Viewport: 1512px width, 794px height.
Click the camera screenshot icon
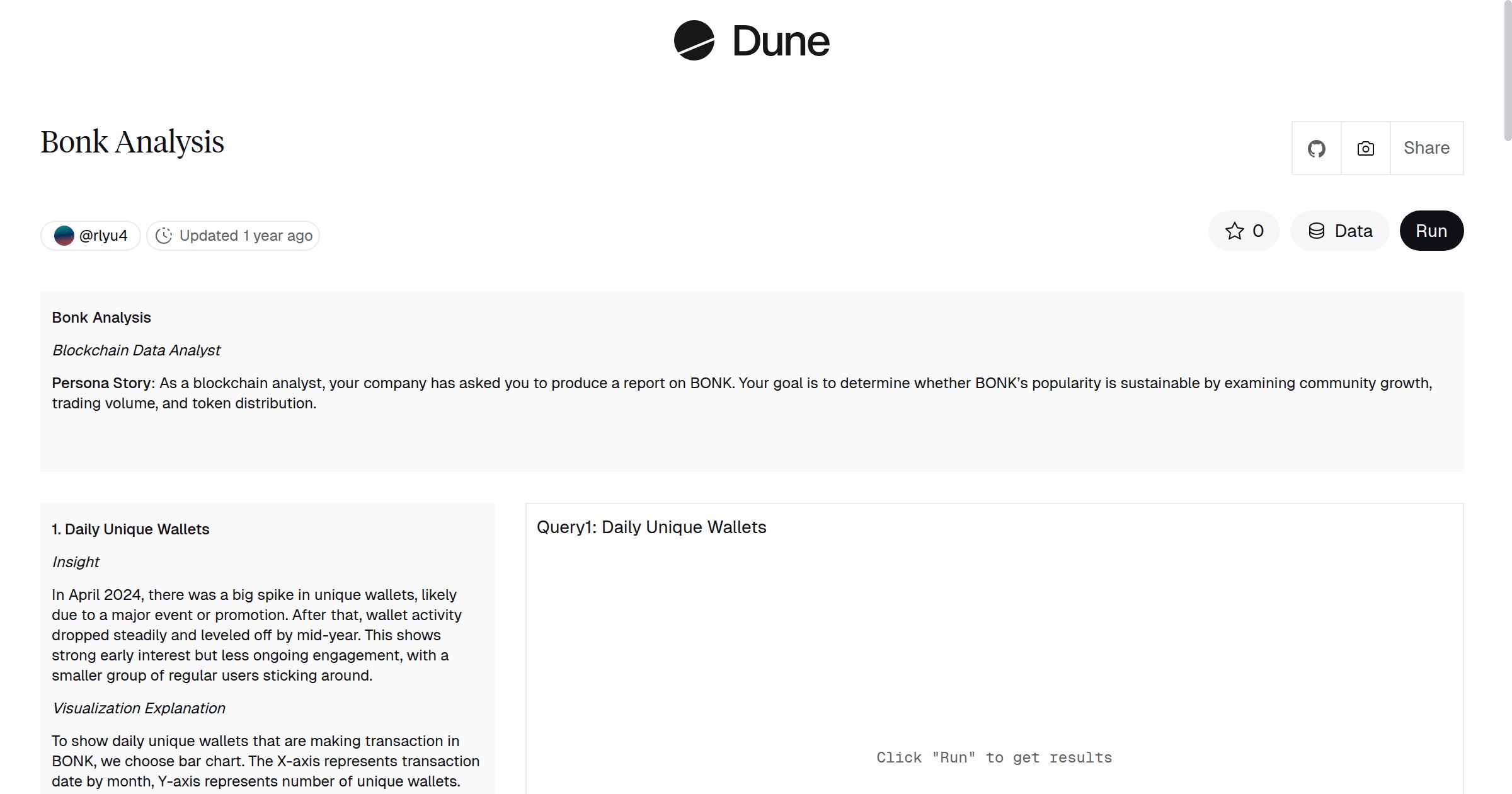pos(1364,147)
